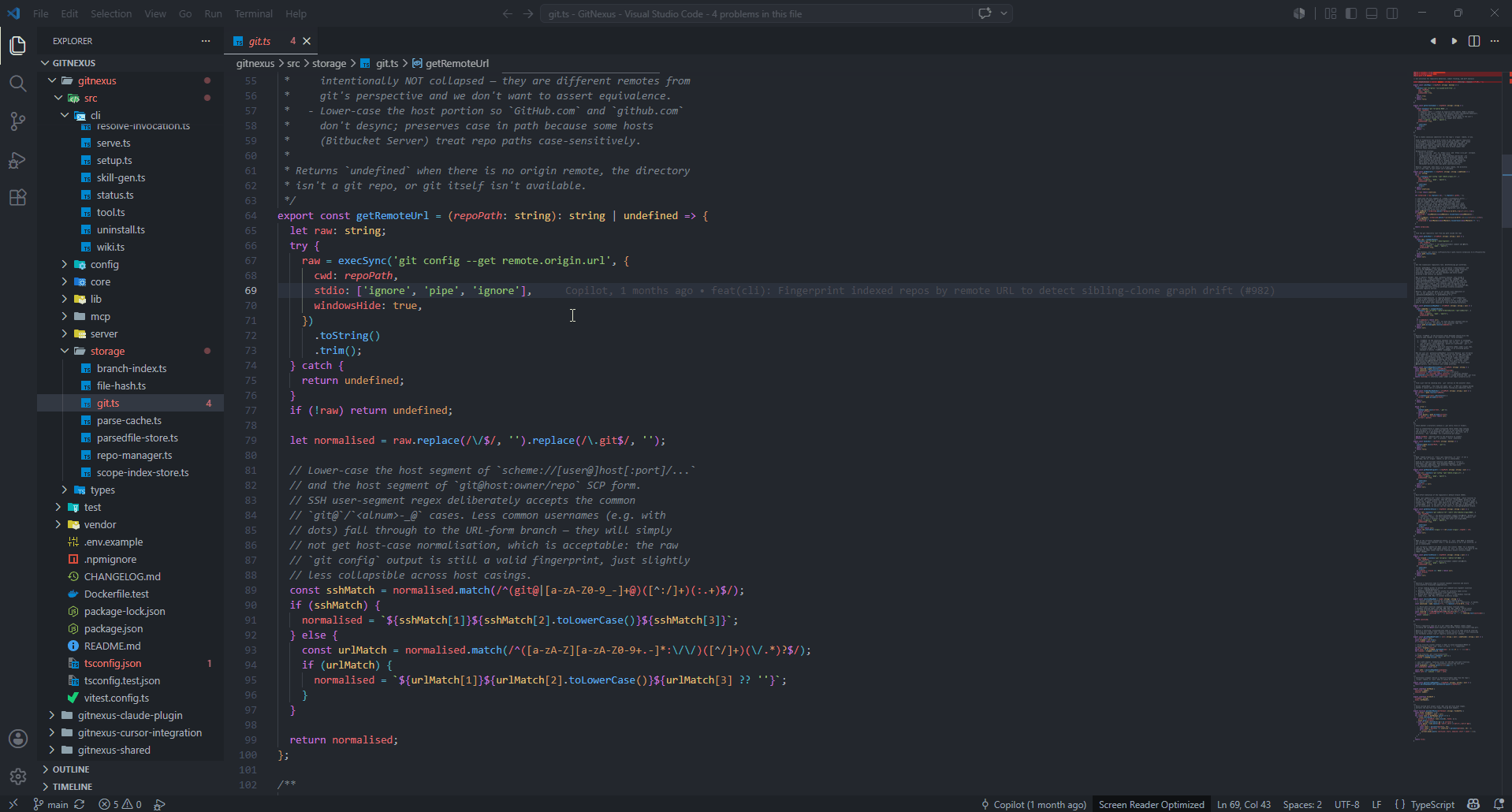The image size is (1512, 812).
Task: Split the editor to the right
Action: point(1473,41)
